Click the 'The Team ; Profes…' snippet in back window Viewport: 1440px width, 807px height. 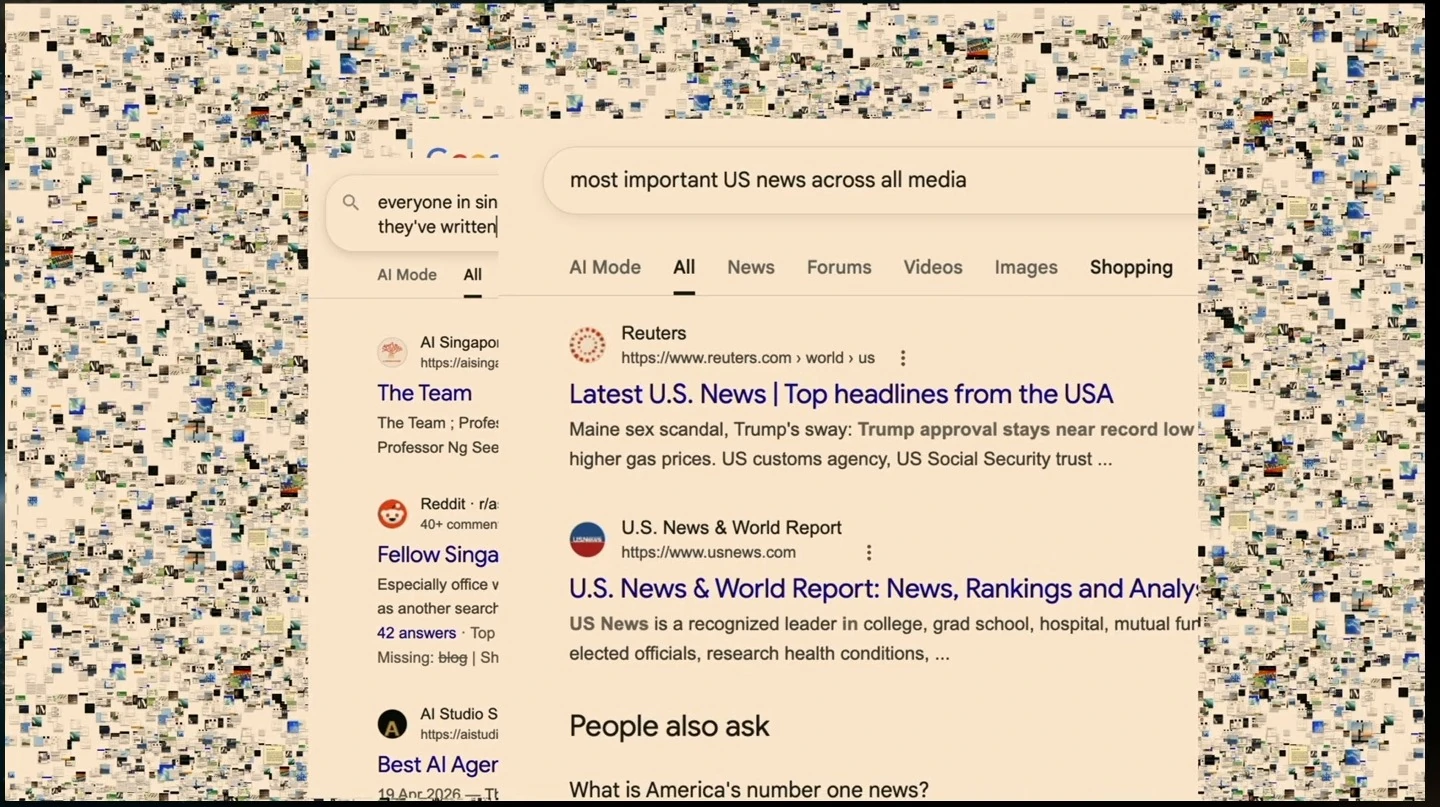click(437, 435)
